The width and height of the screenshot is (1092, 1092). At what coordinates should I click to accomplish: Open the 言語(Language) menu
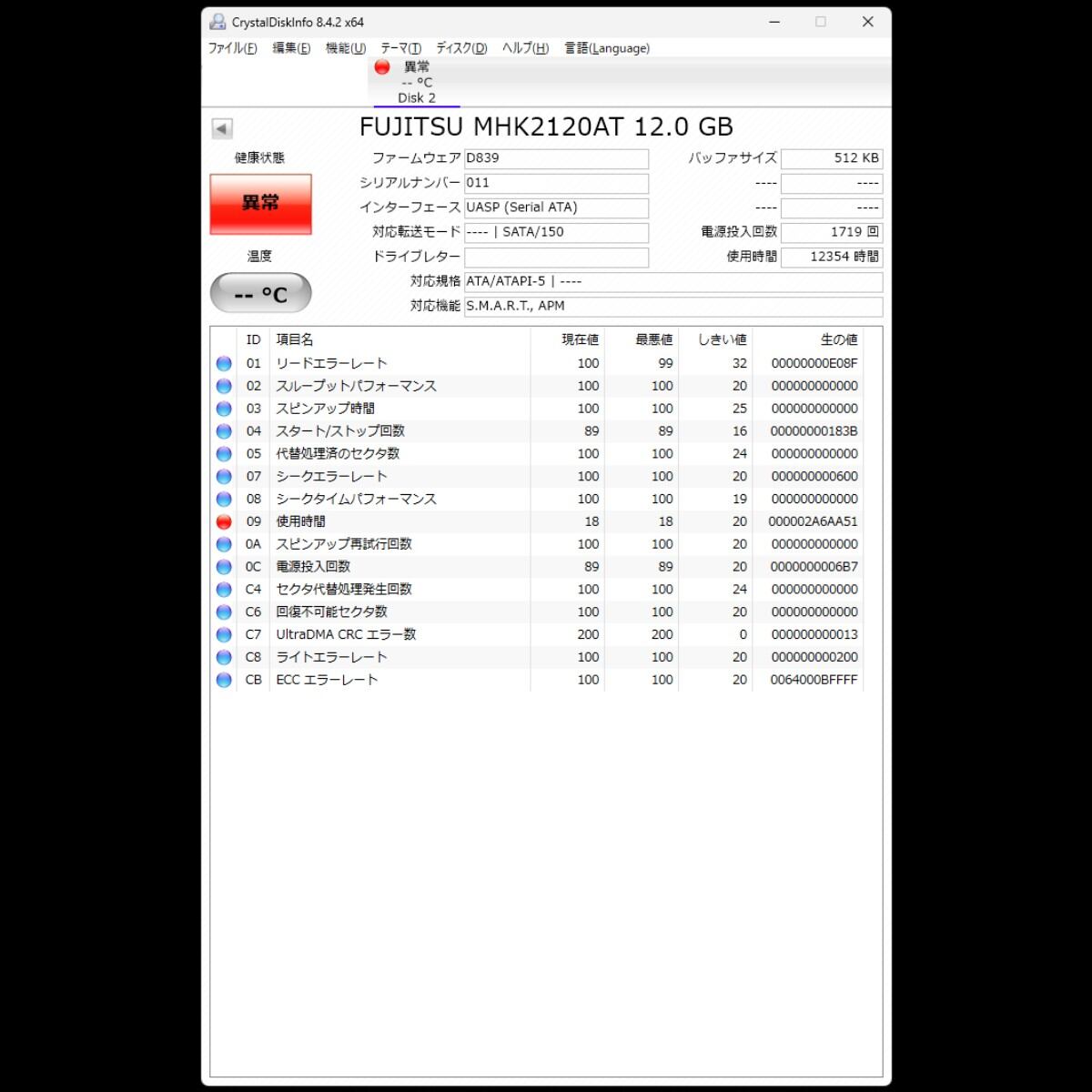coord(607,48)
